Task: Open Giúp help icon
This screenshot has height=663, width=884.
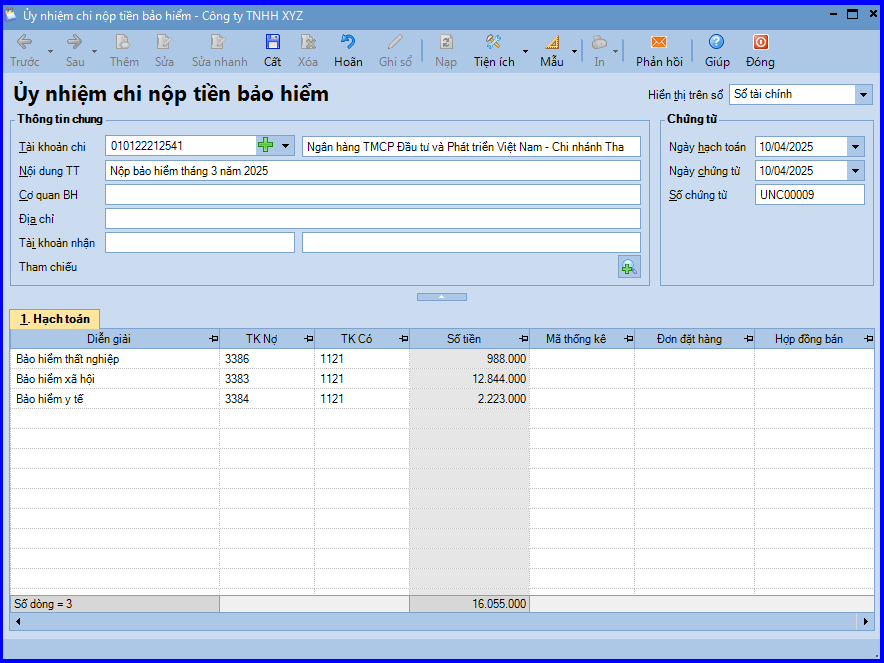Action: click(717, 42)
